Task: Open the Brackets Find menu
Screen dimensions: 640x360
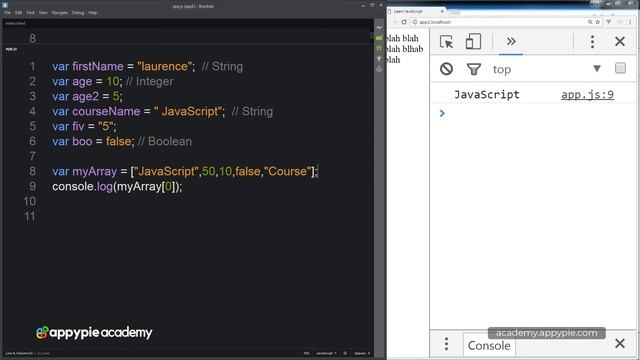Action: click(31, 13)
